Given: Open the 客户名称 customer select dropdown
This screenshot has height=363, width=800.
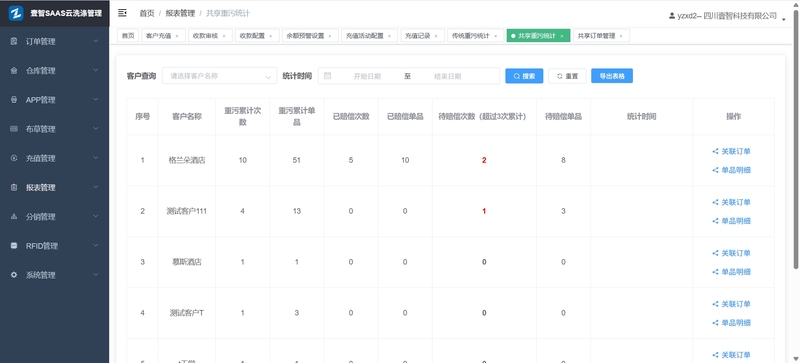Looking at the screenshot, I should [219, 76].
